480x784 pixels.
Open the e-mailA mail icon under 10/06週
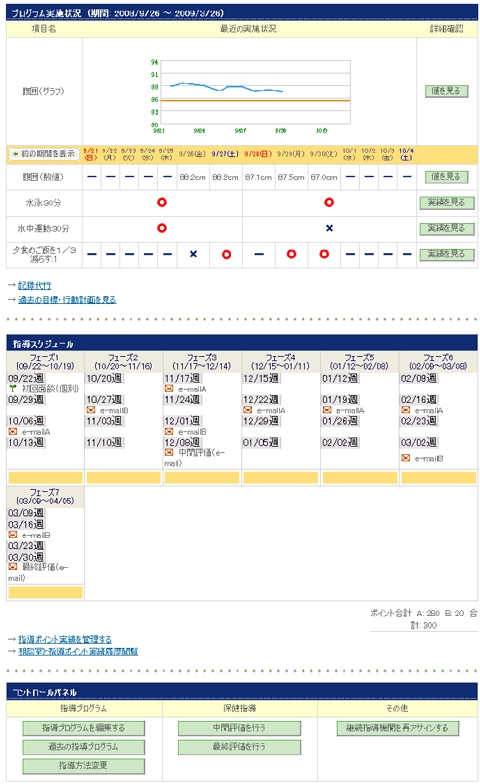[12, 432]
